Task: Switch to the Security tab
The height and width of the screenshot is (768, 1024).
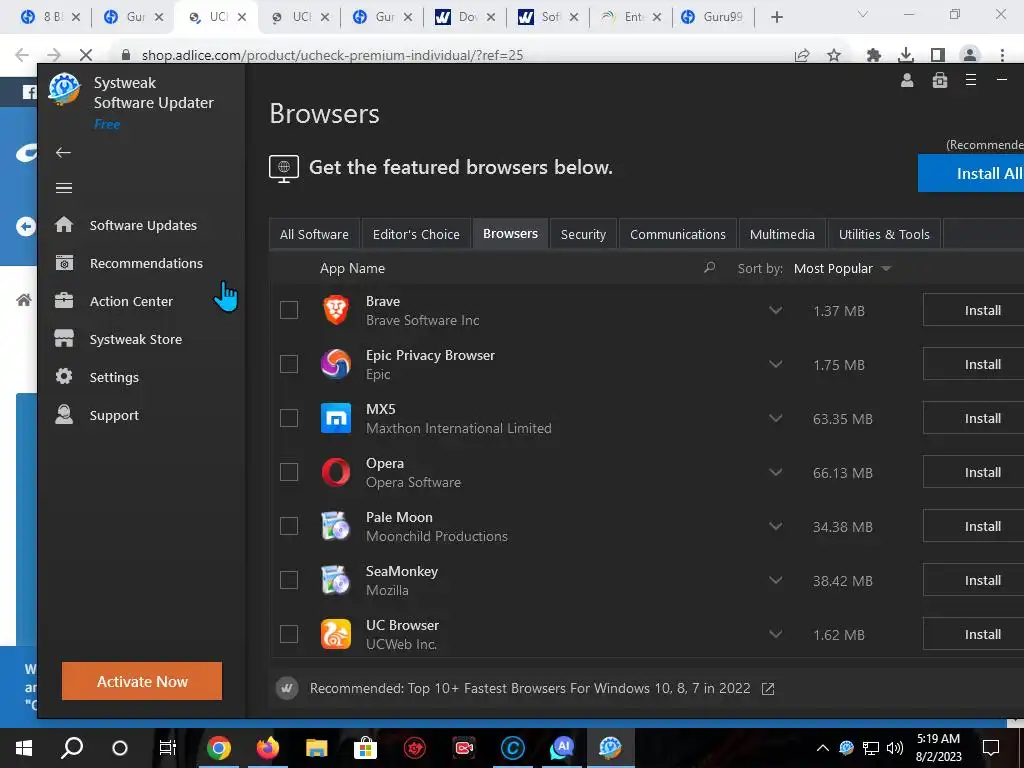Action: point(583,234)
